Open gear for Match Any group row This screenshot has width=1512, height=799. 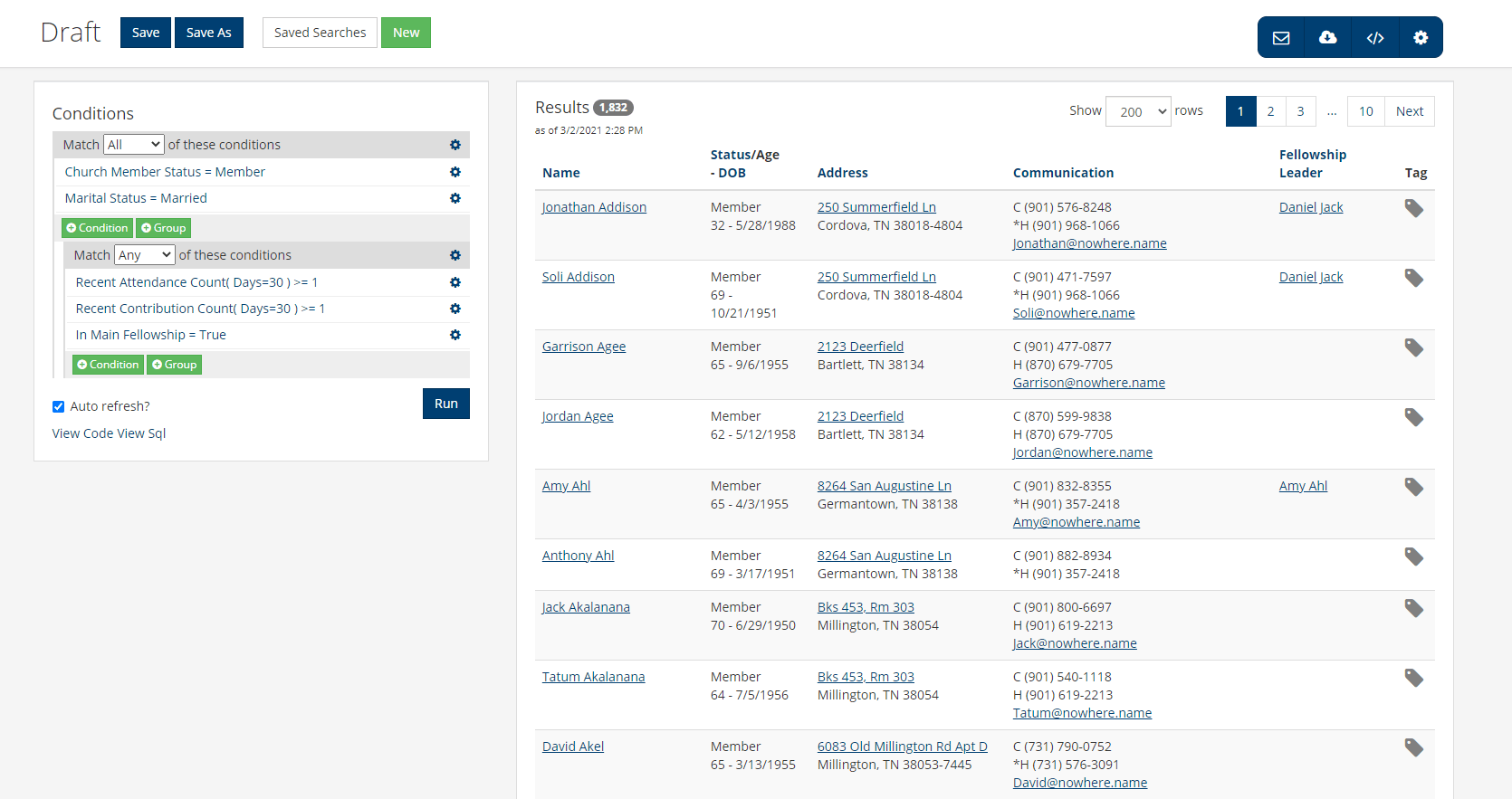(455, 255)
